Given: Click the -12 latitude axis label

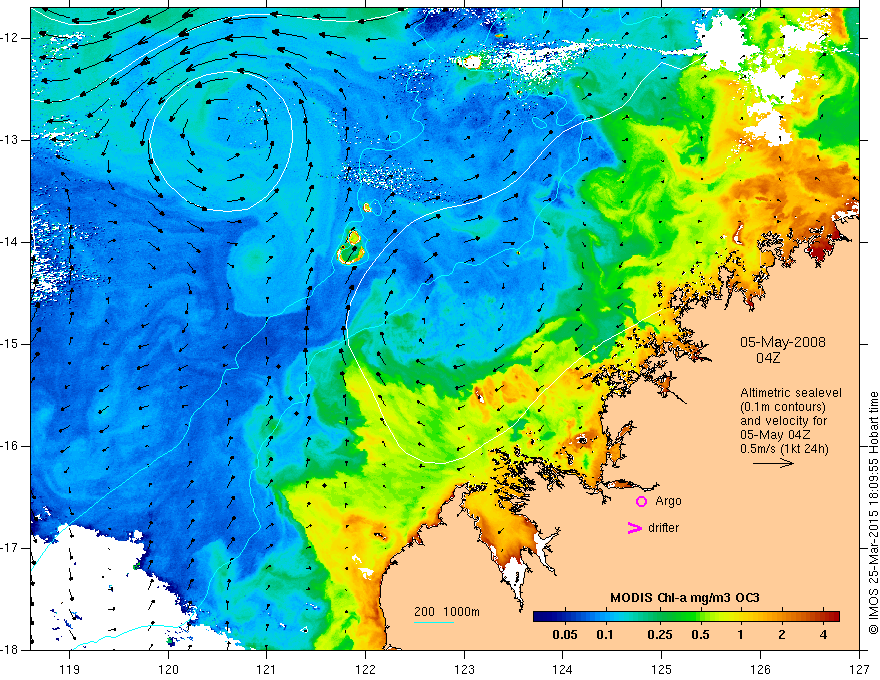Looking at the screenshot, I should [11, 38].
